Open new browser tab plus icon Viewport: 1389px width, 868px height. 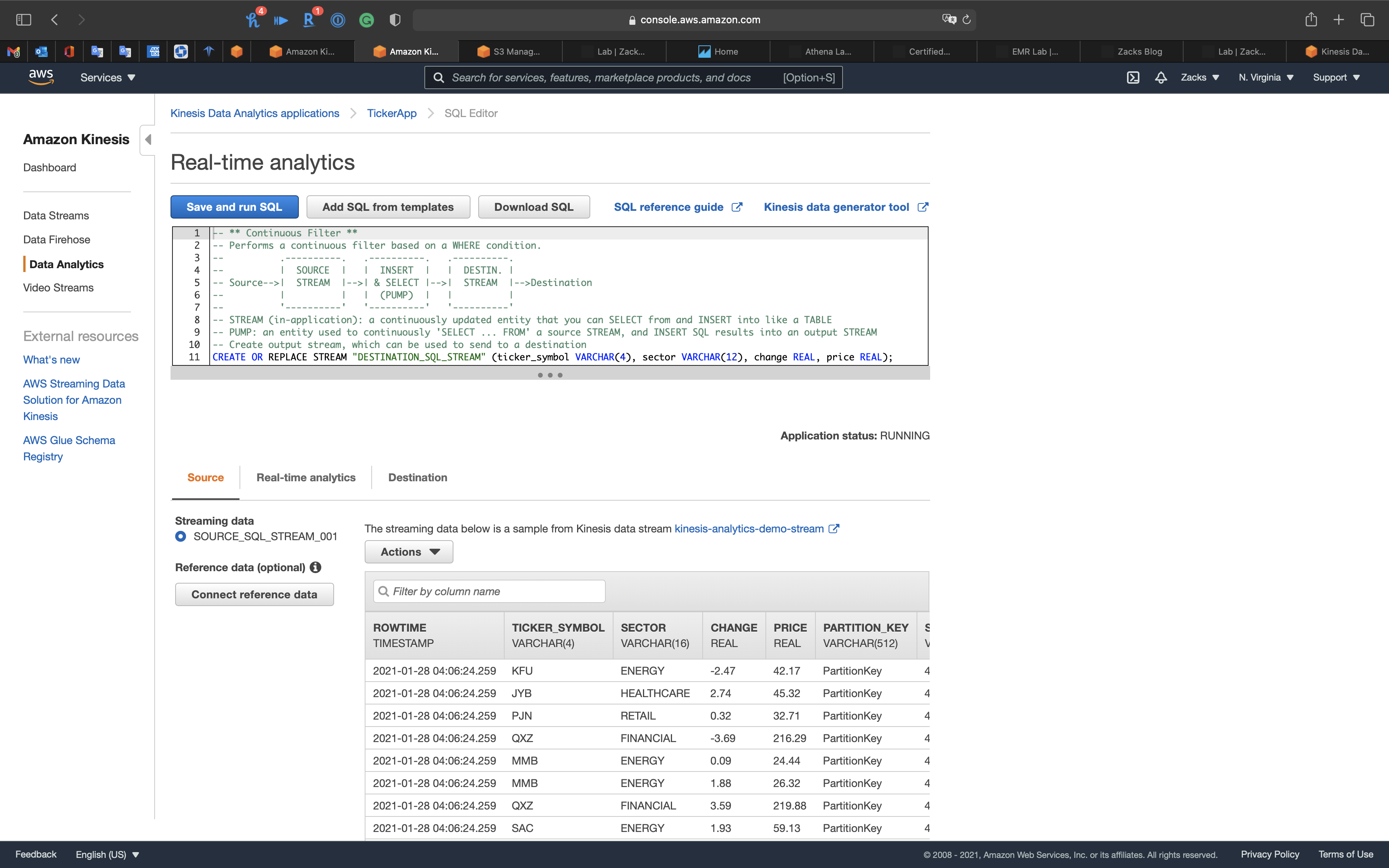(1339, 19)
